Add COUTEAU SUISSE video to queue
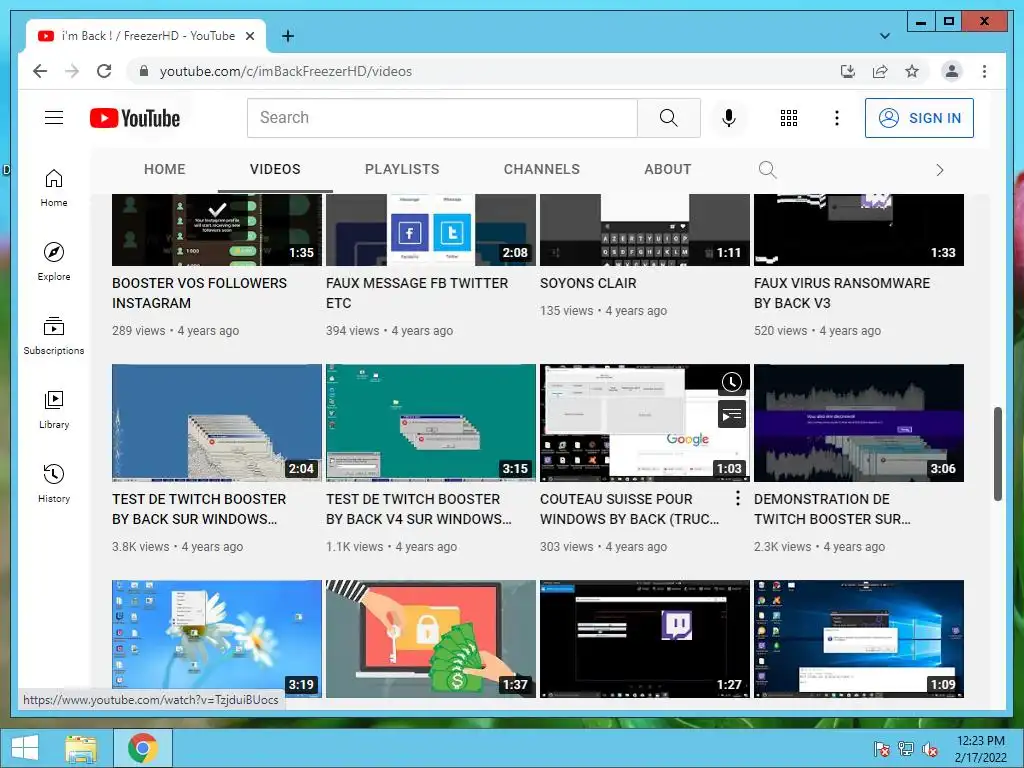 731,415
